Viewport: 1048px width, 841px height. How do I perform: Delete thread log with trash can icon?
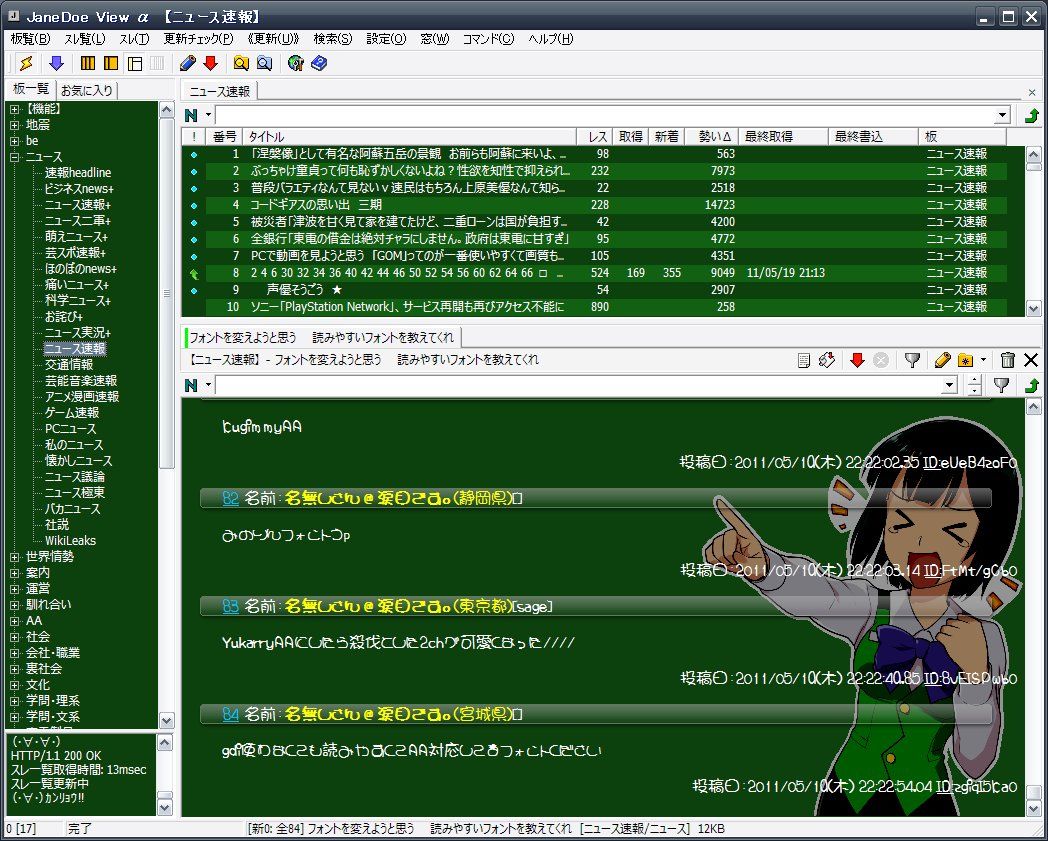click(1007, 360)
